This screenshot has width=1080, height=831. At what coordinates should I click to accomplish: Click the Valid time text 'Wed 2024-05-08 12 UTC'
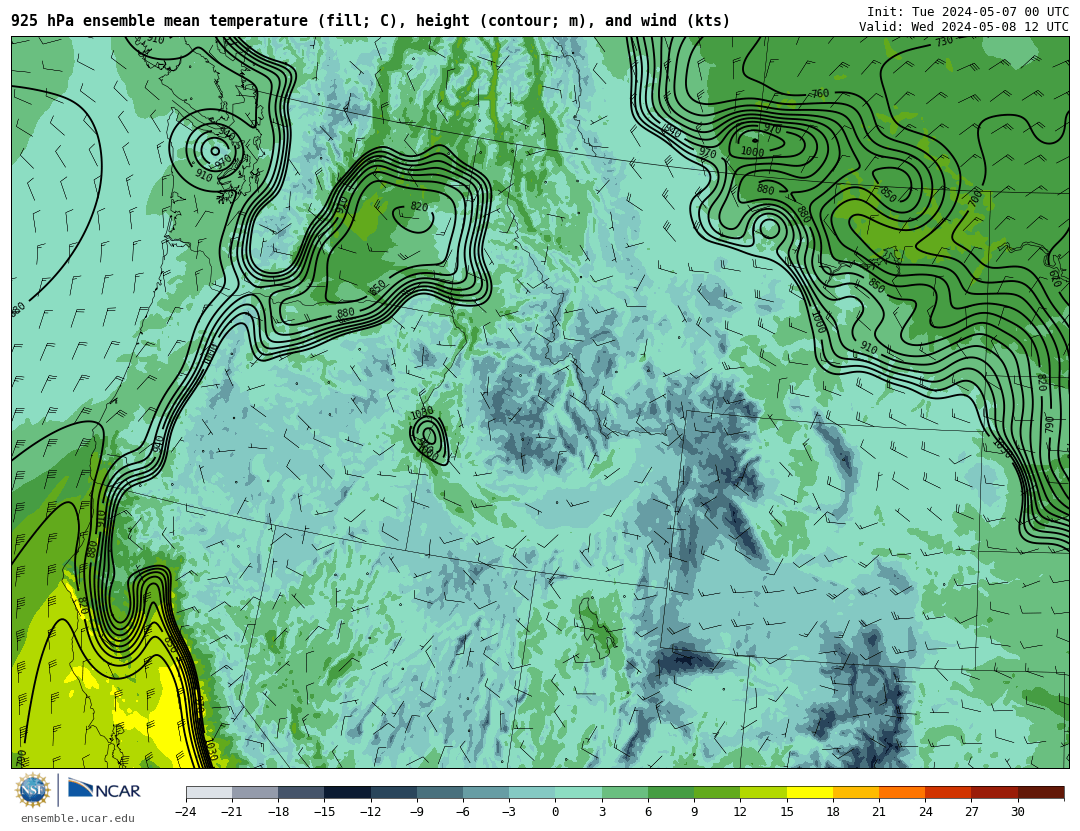coord(990,27)
